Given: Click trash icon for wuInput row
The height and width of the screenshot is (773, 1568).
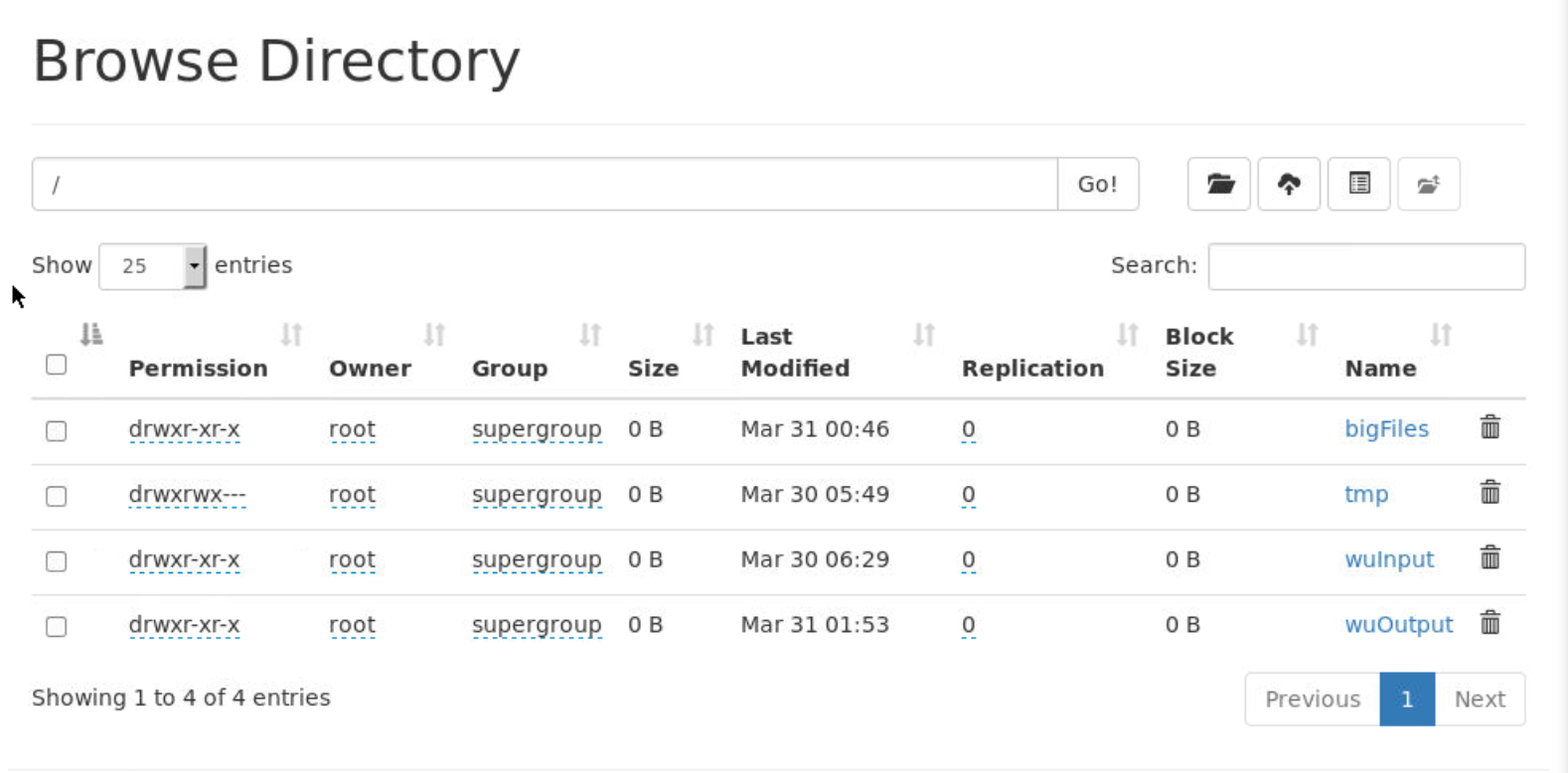Looking at the screenshot, I should [x=1490, y=557].
